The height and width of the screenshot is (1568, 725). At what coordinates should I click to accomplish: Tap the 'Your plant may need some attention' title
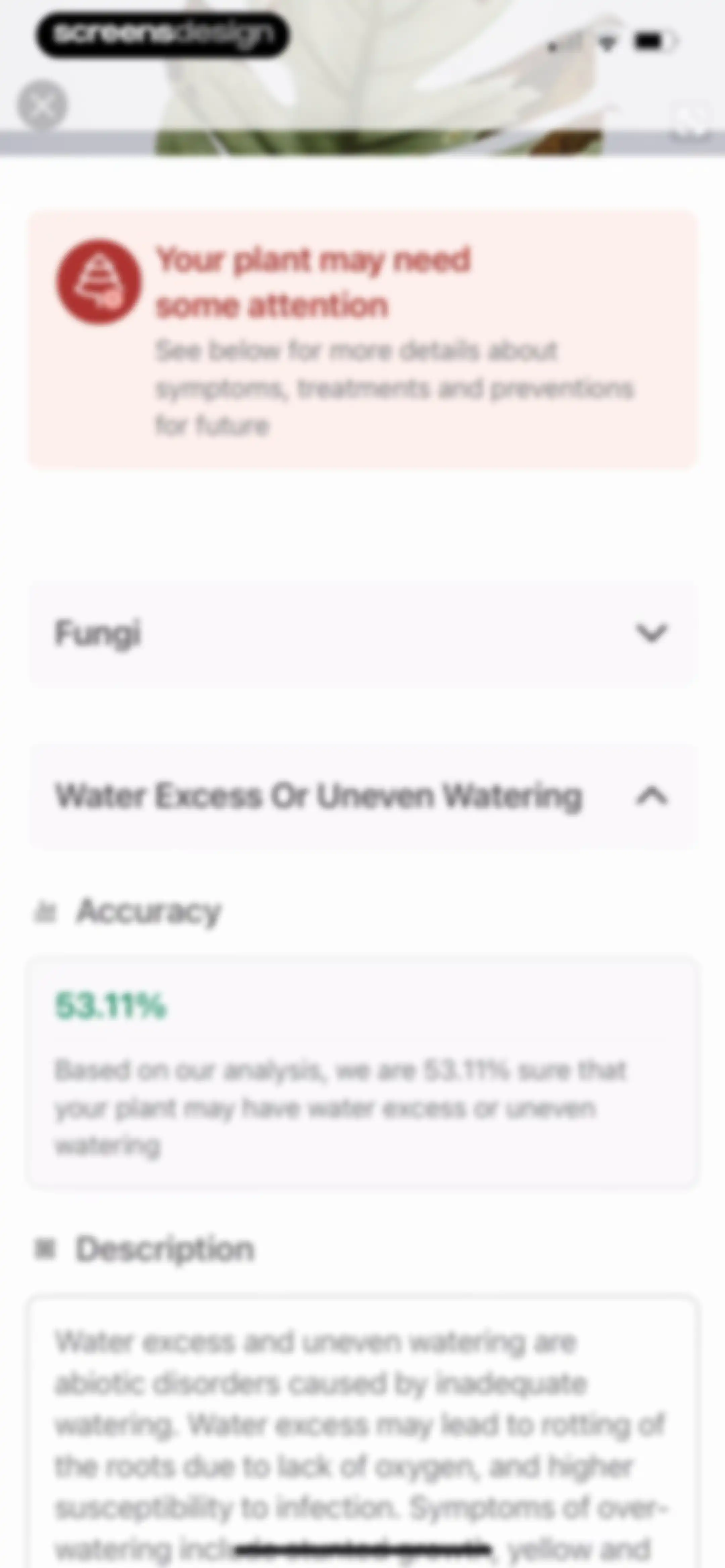point(313,282)
